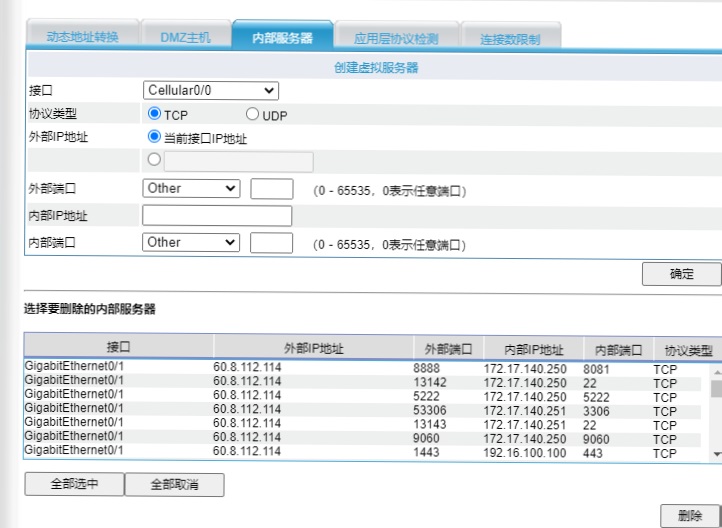The image size is (722, 528).
Task: Select the TCP protocol radio button
Action: 155,115
